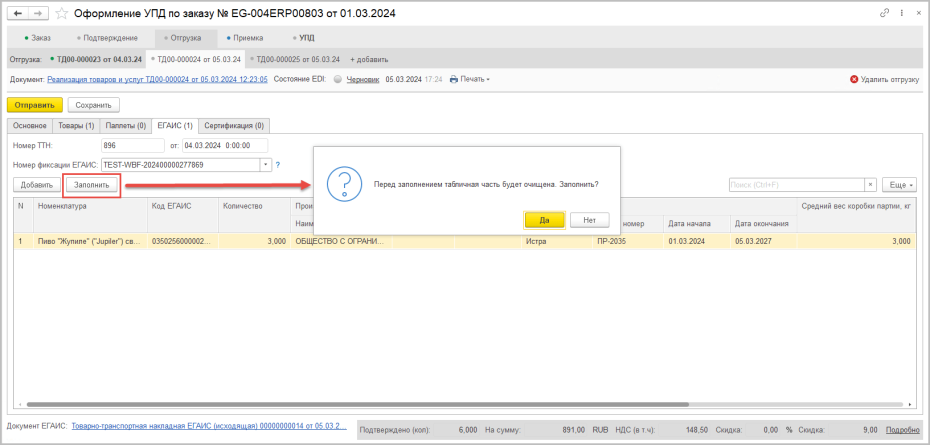Open the ЕГАИС (1) tab
Screen dimensions: 930x445
click(174, 126)
